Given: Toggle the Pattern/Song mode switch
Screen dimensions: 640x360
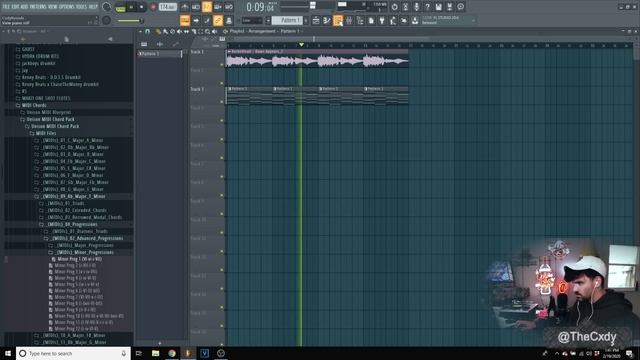Looking at the screenshot, I should pyautogui.click(x=120, y=7).
